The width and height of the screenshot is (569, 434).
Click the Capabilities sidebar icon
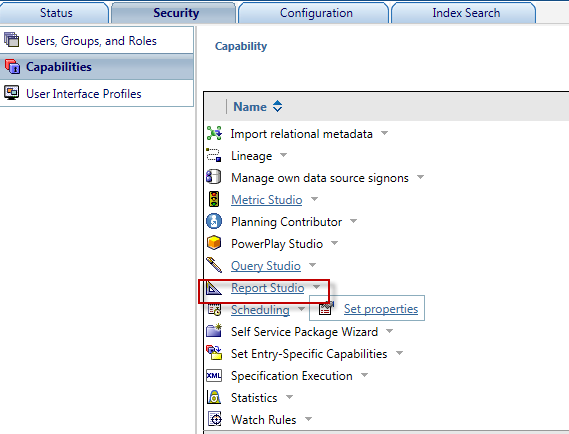click(12, 66)
